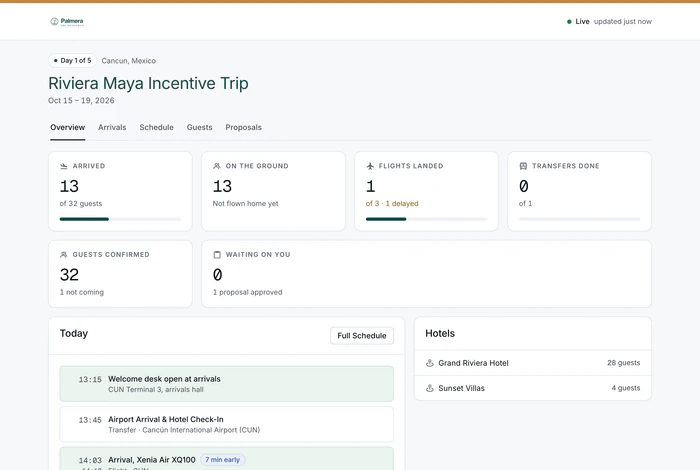Click the Flights Landed airplane icon

tap(370, 166)
